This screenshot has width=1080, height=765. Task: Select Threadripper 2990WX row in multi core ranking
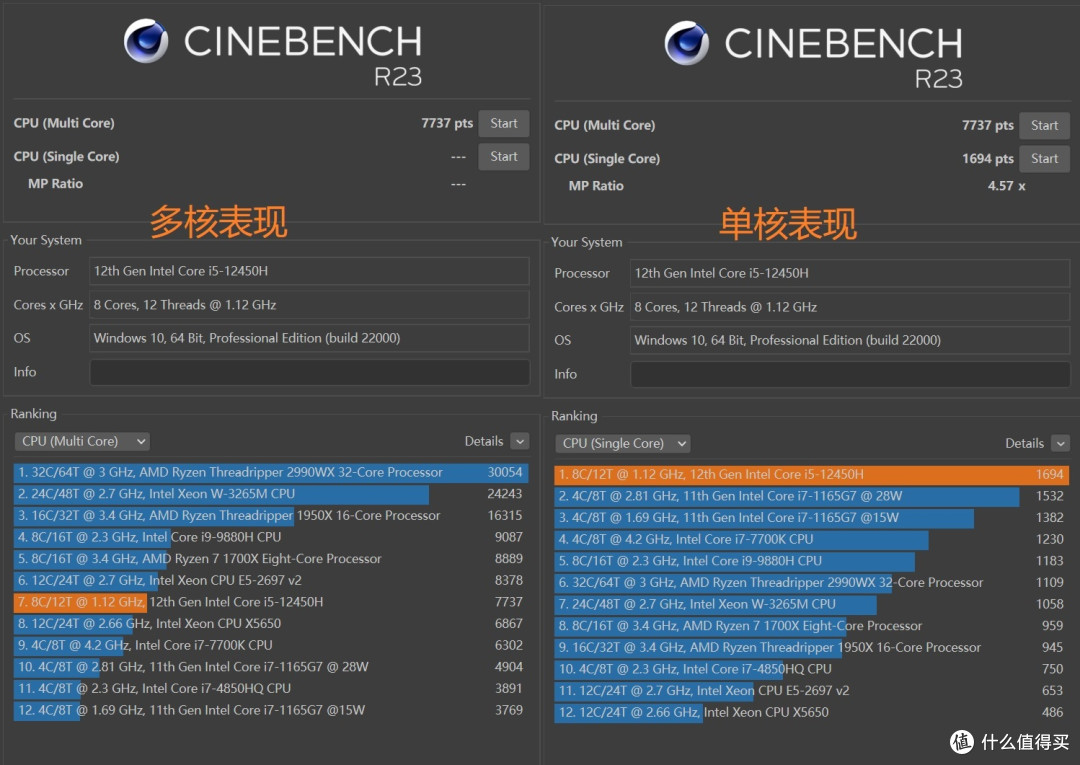(x=271, y=472)
